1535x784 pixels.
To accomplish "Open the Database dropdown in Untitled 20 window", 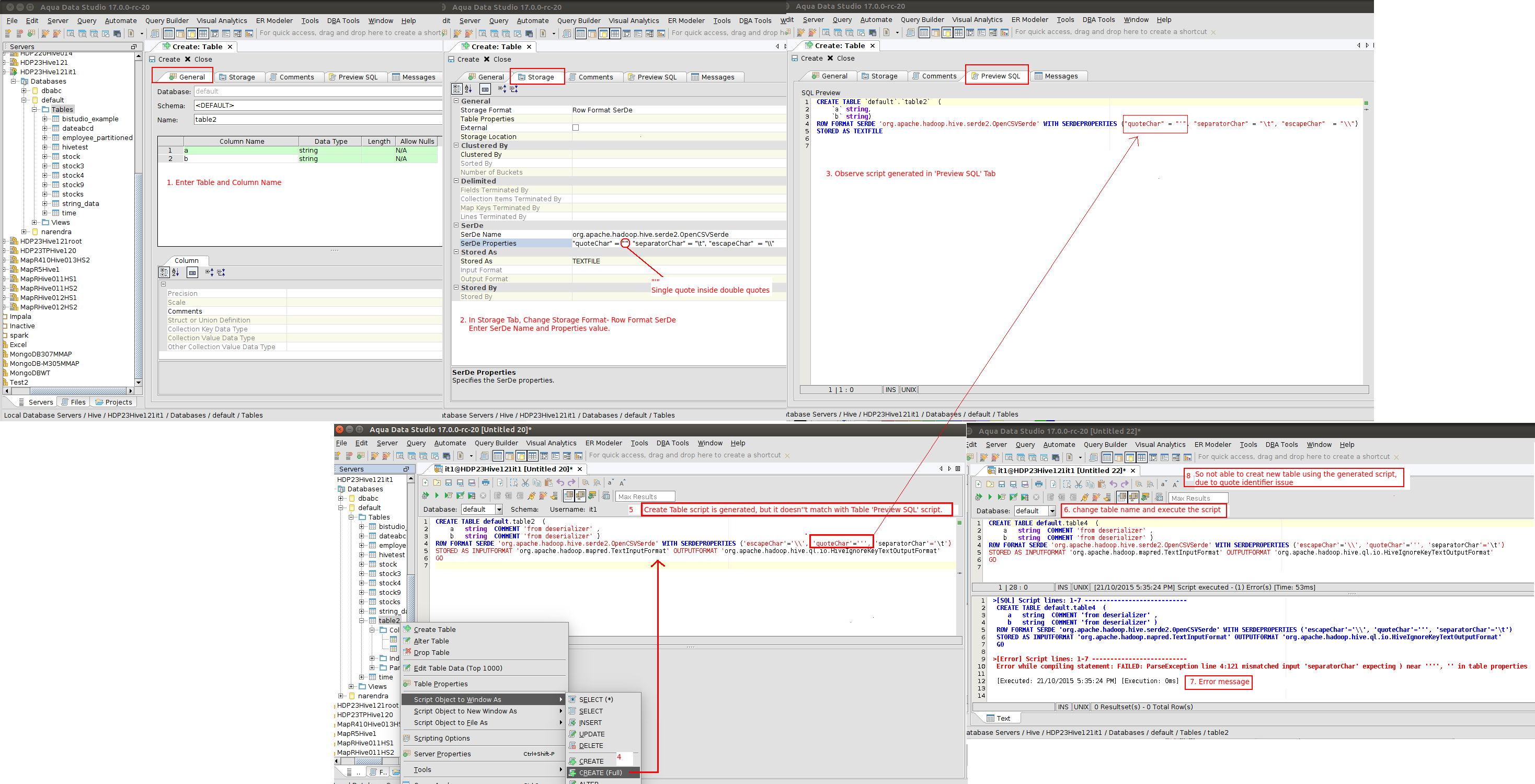I will click(499, 510).
